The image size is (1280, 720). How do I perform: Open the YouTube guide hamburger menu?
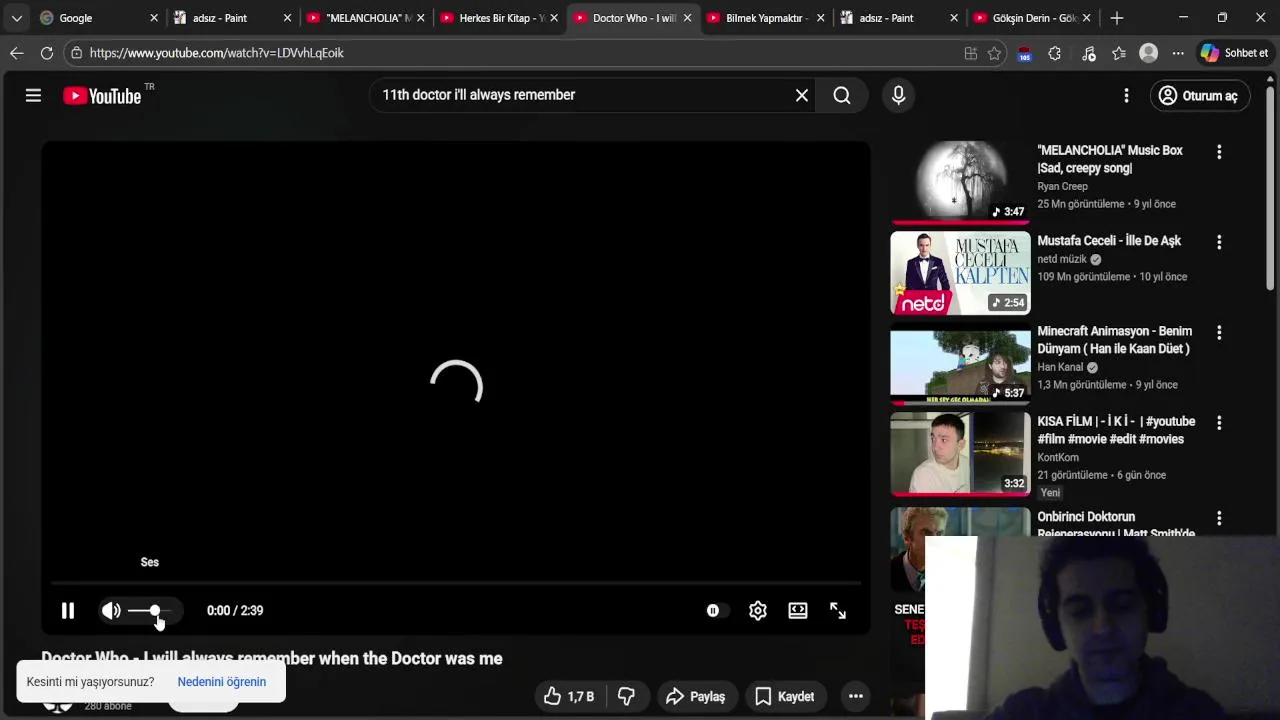point(33,95)
